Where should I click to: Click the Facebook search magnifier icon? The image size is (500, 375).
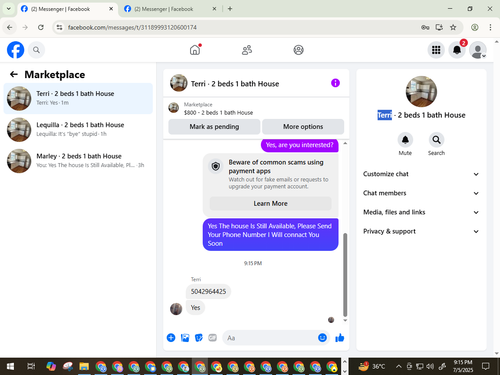pyautogui.click(x=36, y=50)
